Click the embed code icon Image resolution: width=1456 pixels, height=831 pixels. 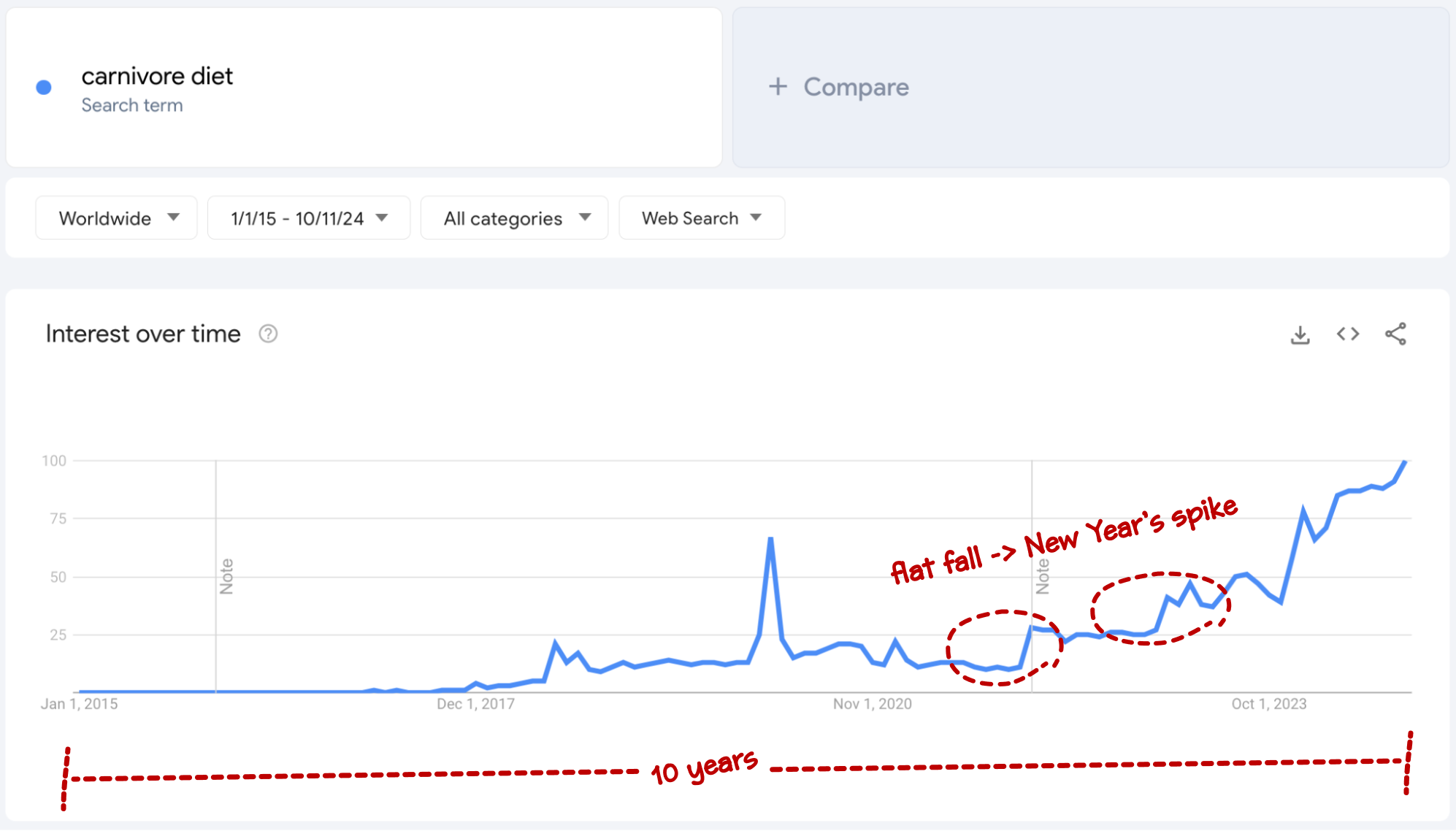point(1349,333)
